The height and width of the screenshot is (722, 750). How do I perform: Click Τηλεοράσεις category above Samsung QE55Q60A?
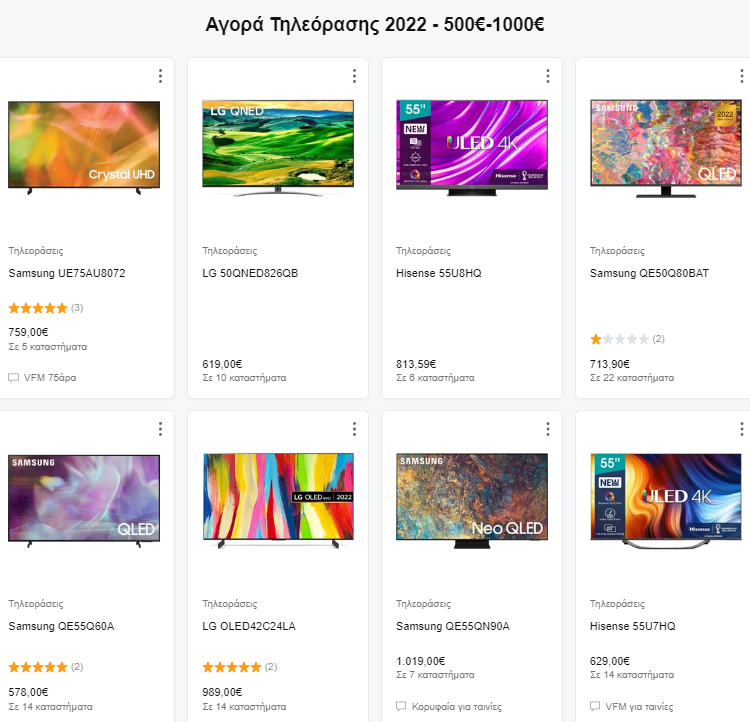[36, 604]
